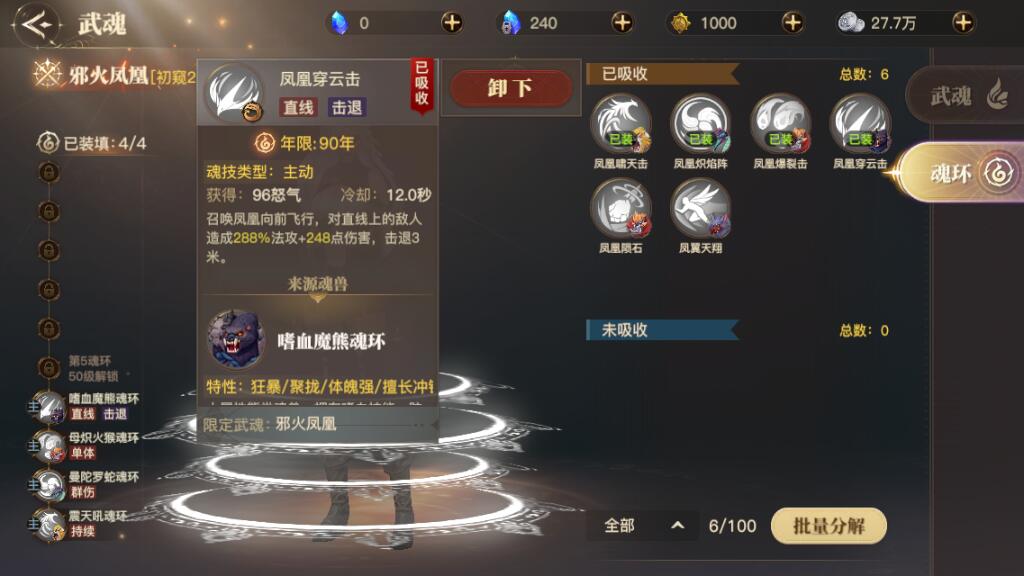Go back with the arrow icon
The height and width of the screenshot is (576, 1024).
click(36, 24)
